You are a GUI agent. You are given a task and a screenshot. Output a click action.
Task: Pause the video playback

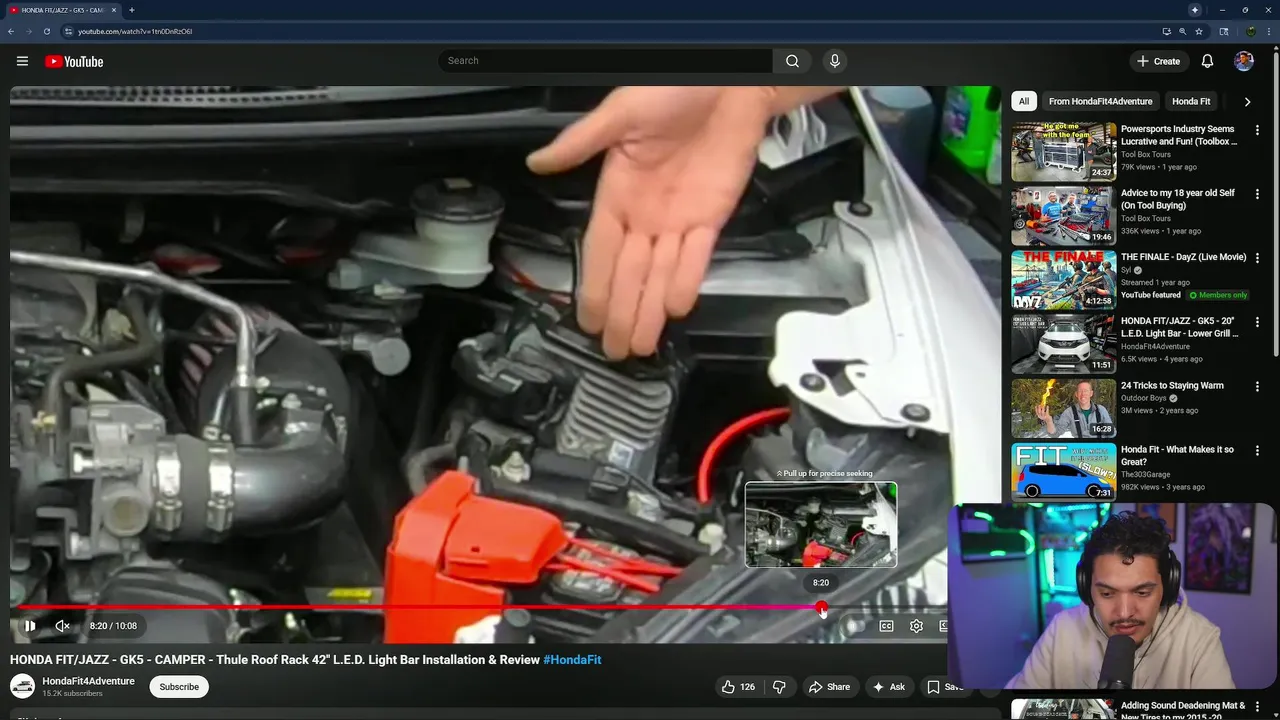[x=30, y=626]
